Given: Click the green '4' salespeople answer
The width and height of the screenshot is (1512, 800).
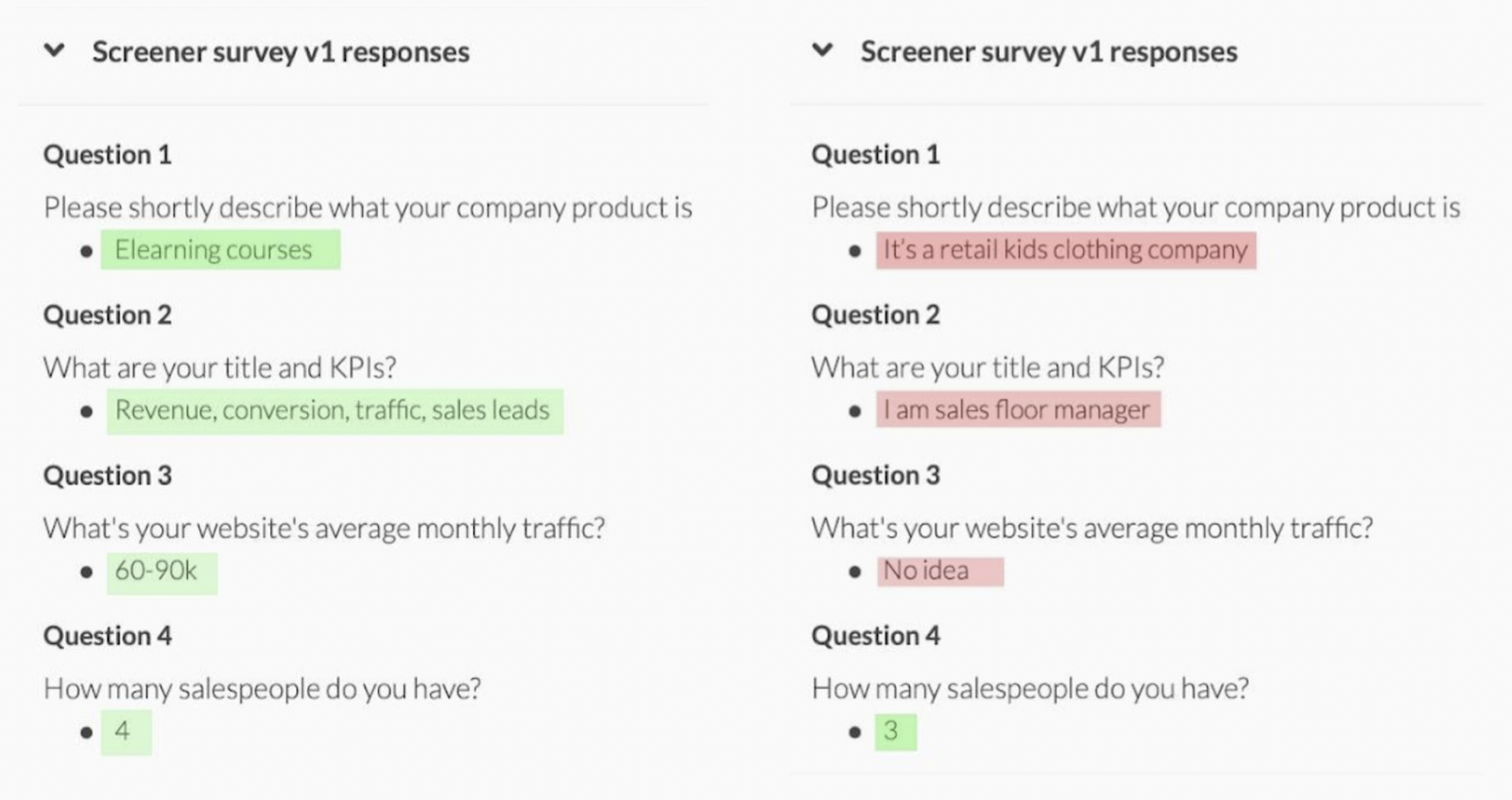Looking at the screenshot, I should [127, 732].
